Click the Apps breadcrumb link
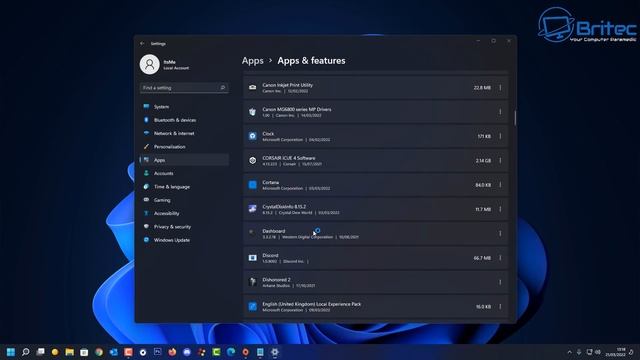 click(x=253, y=61)
